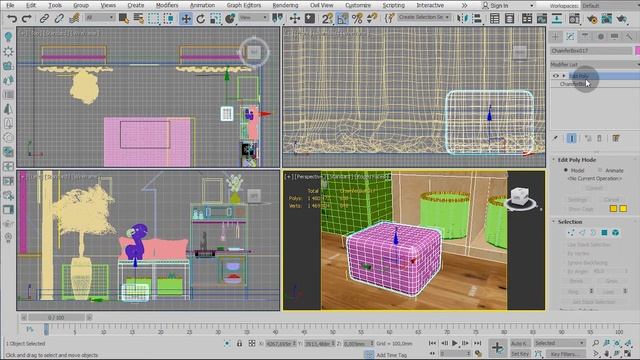The height and width of the screenshot is (360, 640).
Task: Click the Bind to Space Warp icon
Action: pos(74,18)
